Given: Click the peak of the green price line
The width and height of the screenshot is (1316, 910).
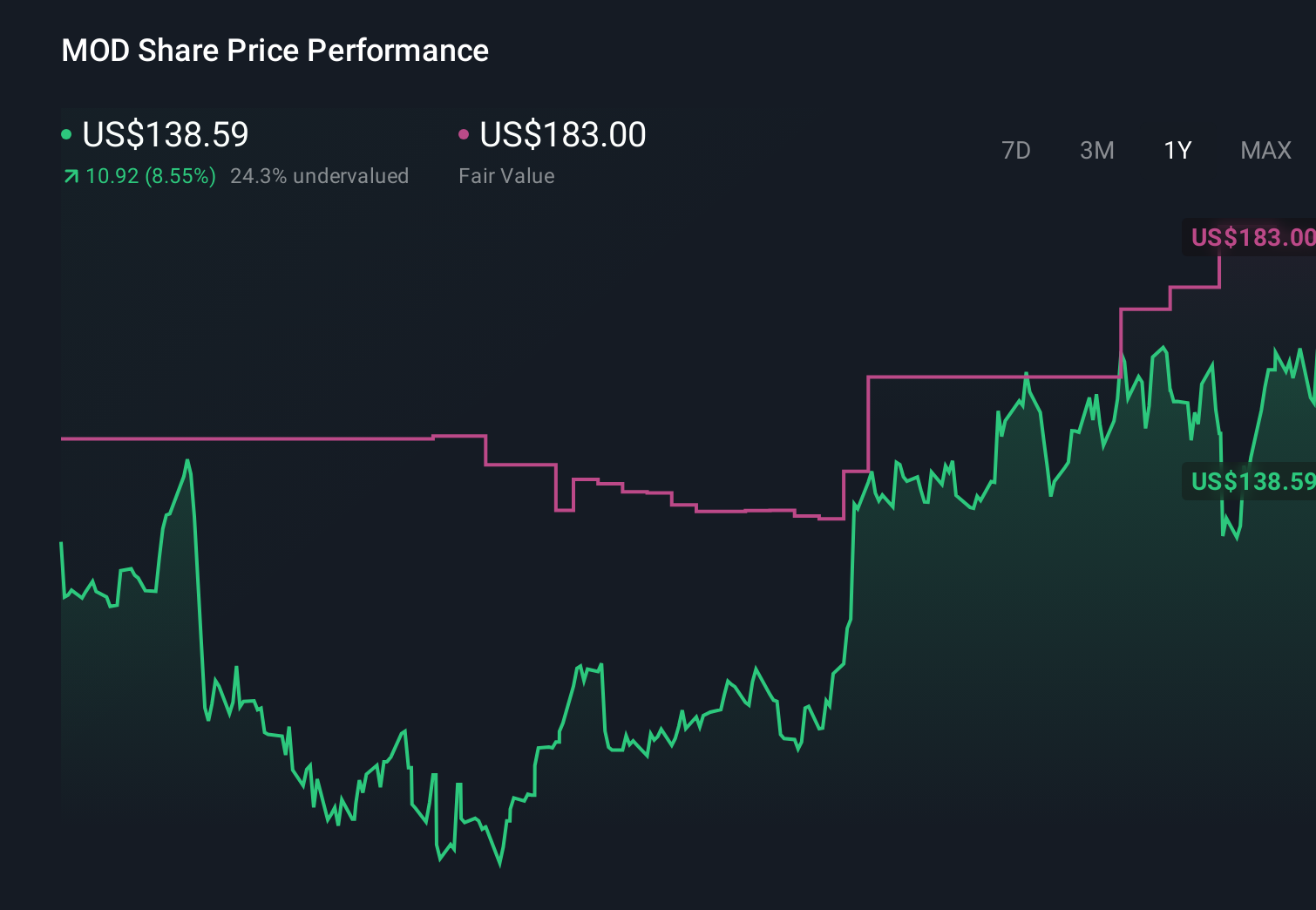Looking at the screenshot, I should point(1162,347).
